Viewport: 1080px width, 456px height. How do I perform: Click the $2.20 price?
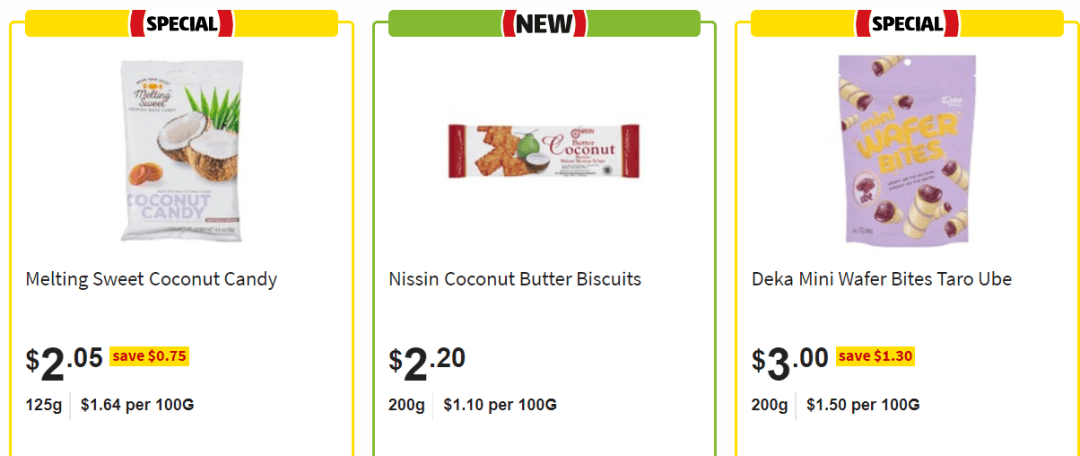pyautogui.click(x=427, y=364)
